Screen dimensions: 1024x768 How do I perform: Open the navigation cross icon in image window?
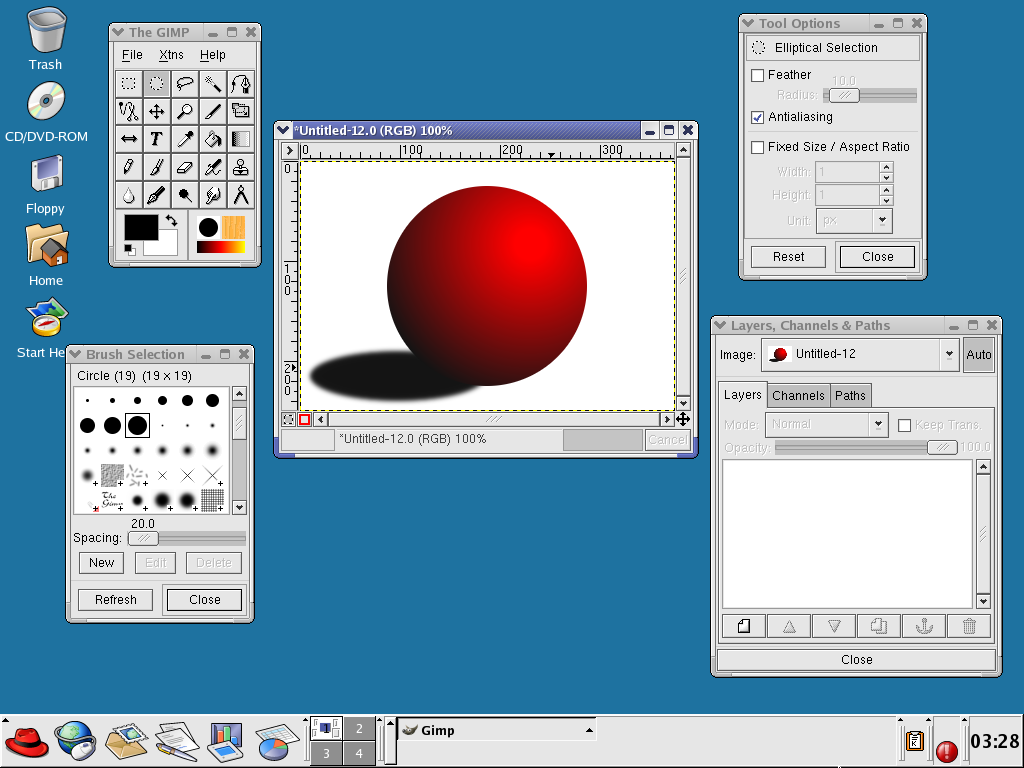(683, 419)
